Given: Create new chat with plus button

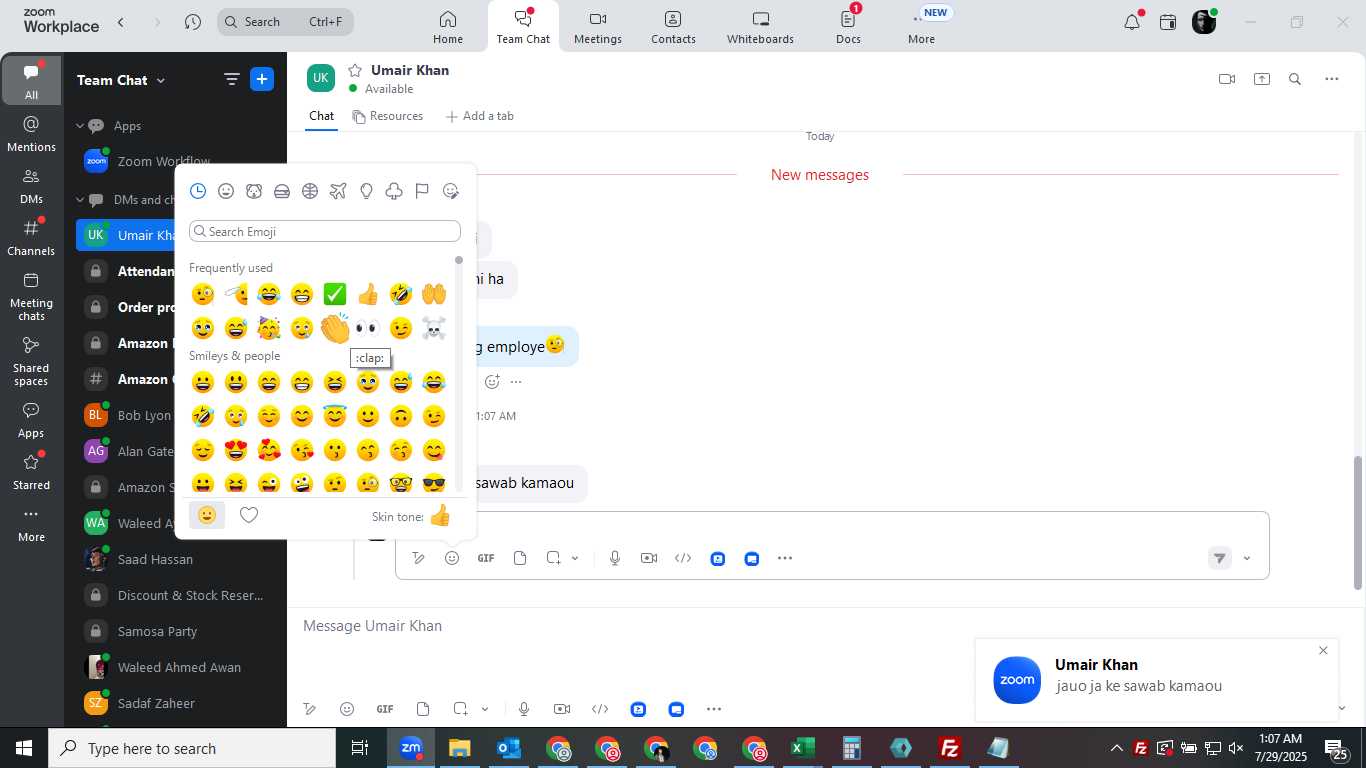Looking at the screenshot, I should tap(262, 79).
